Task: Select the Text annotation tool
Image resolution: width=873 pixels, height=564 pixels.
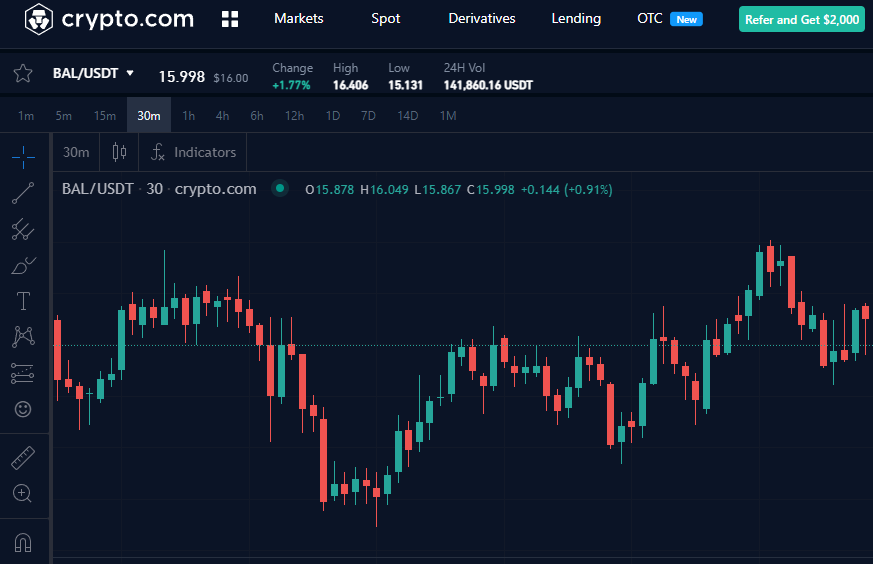Action: point(23,301)
